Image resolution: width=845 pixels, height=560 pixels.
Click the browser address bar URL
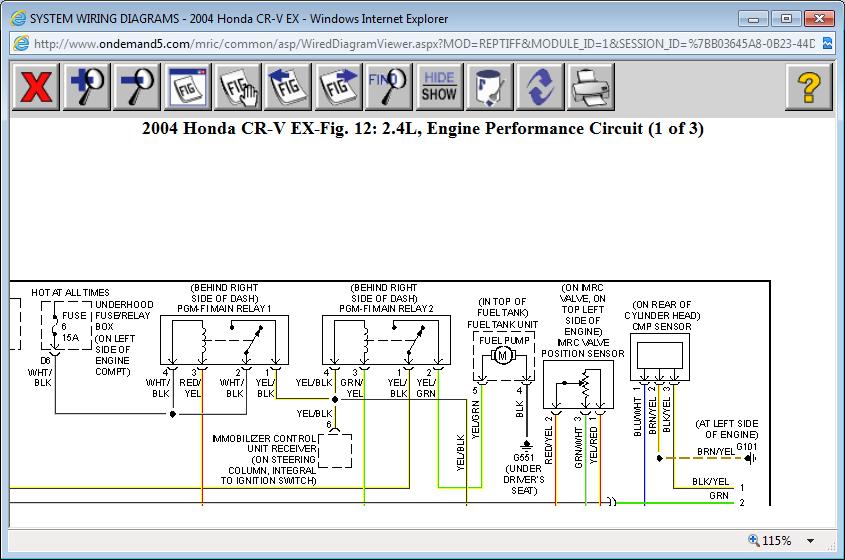(420, 44)
